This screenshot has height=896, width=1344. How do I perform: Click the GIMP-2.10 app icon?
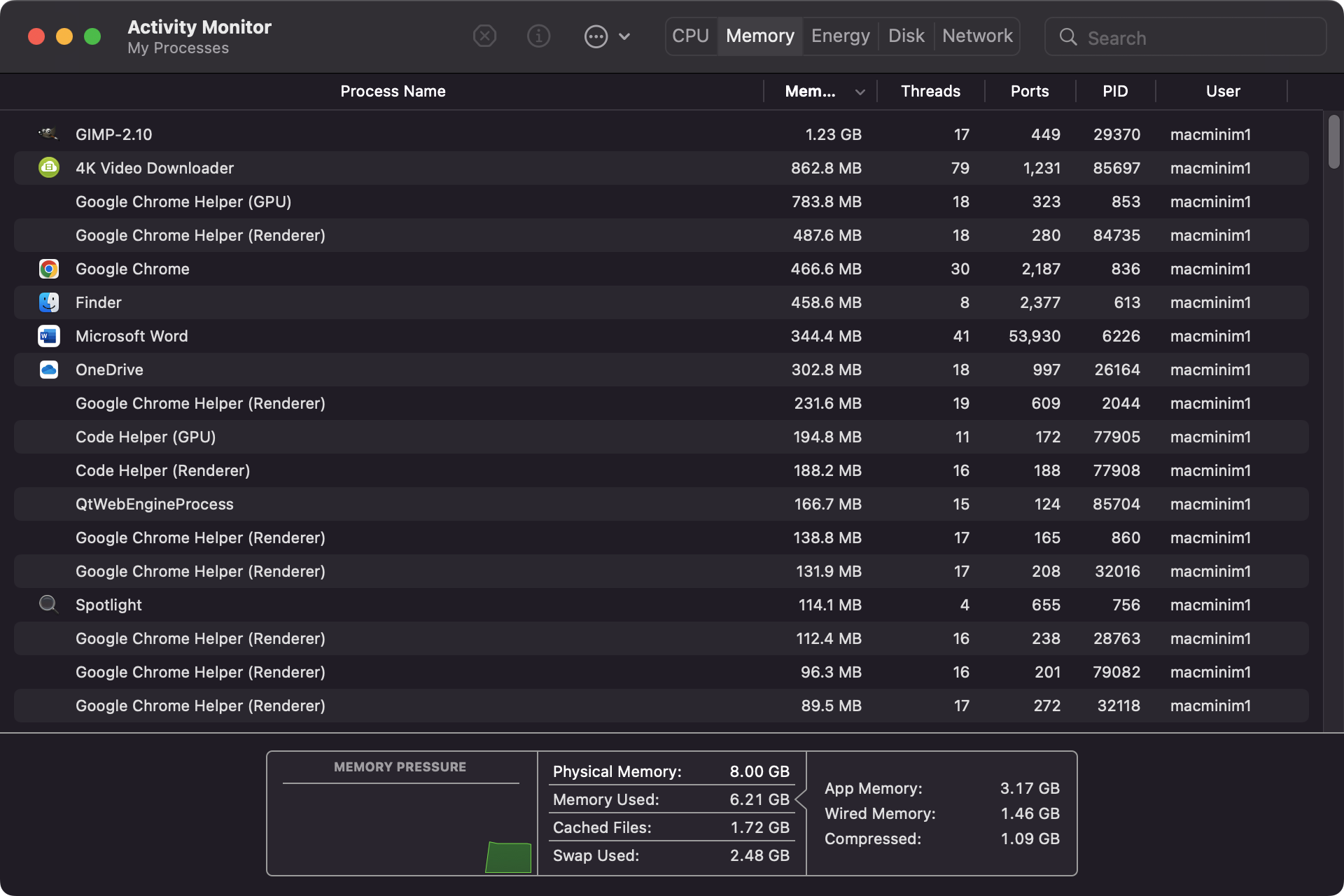pyautogui.click(x=48, y=134)
